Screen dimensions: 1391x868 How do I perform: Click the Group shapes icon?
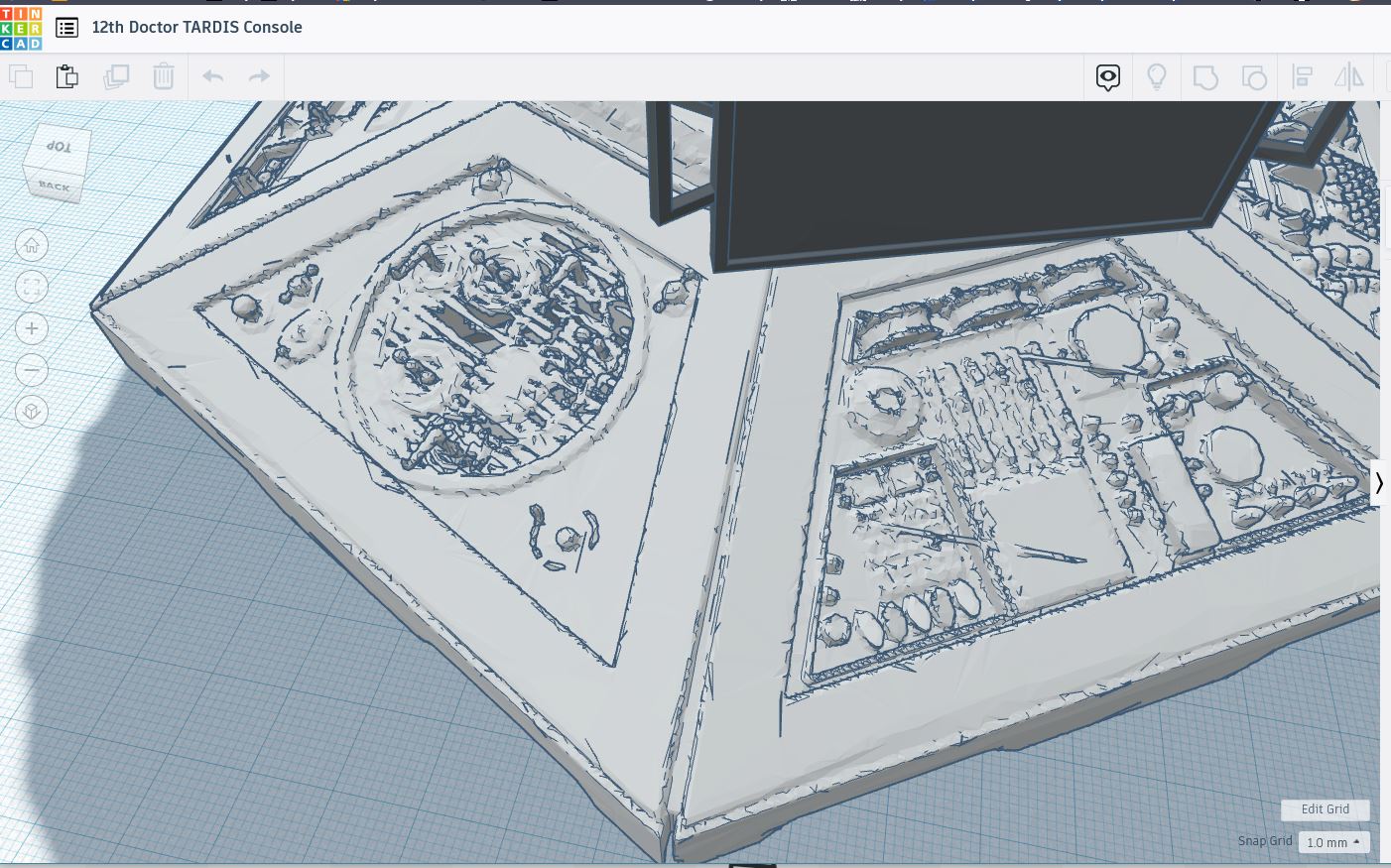[x=1205, y=77]
